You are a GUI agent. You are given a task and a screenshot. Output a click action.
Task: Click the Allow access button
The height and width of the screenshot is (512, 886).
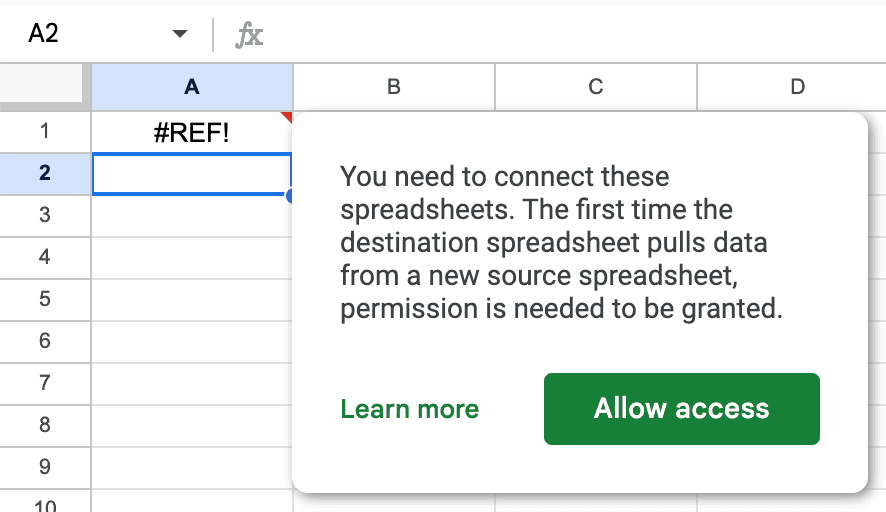coord(681,409)
